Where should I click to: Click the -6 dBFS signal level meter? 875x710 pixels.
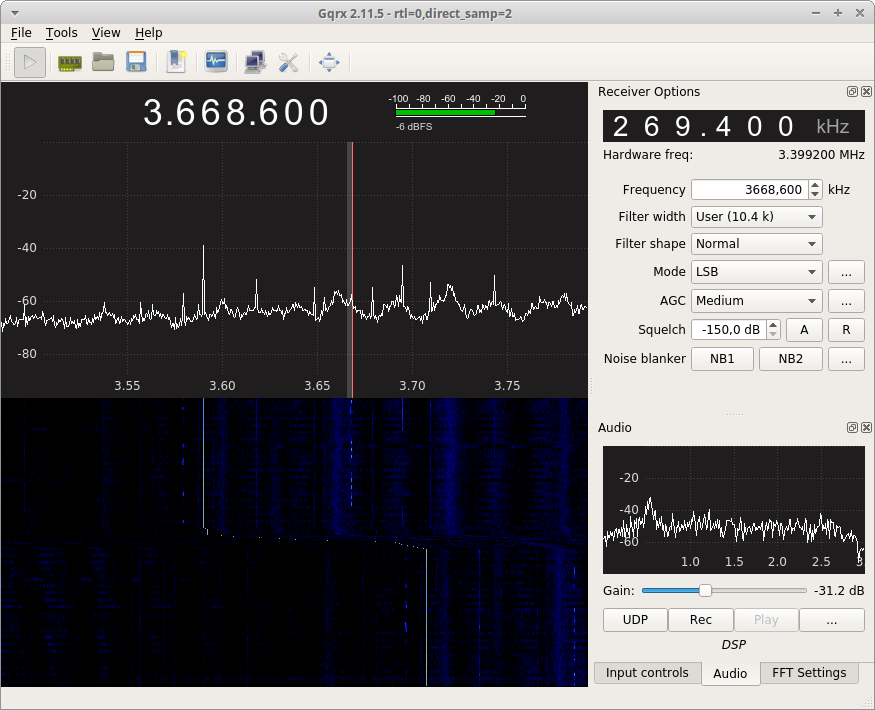coord(458,112)
